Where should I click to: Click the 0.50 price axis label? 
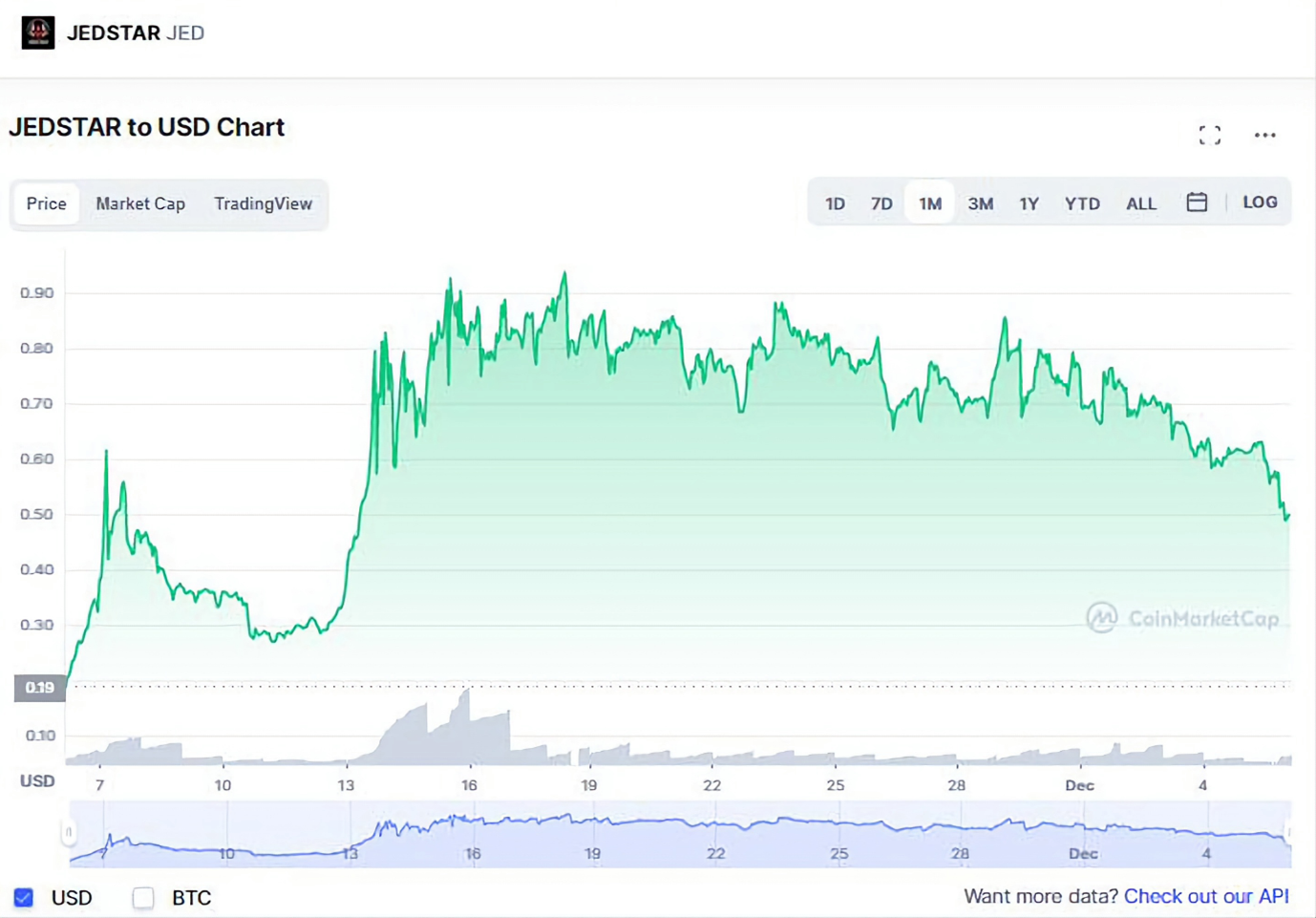coord(36,514)
